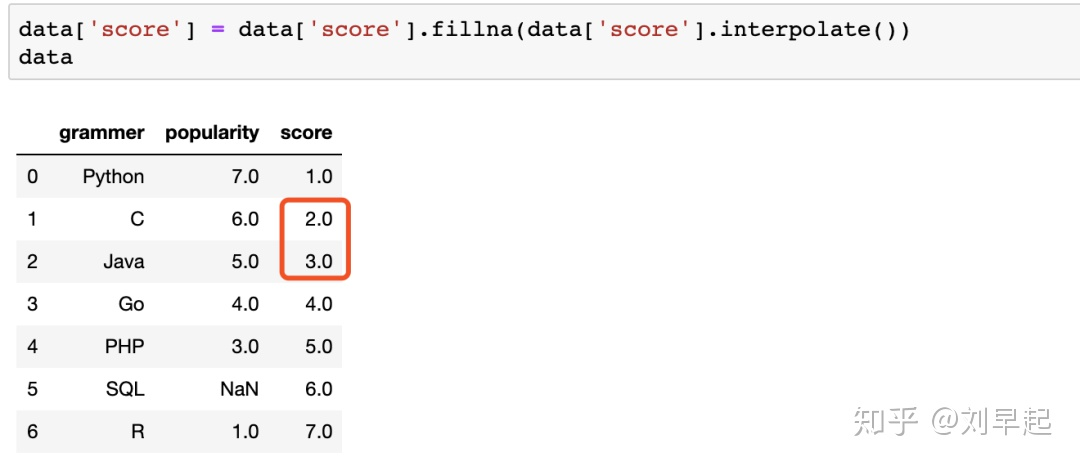Image resolution: width=1080 pixels, height=466 pixels.
Task: Click popularity 4.0 in the Go row
Action: click(x=245, y=304)
